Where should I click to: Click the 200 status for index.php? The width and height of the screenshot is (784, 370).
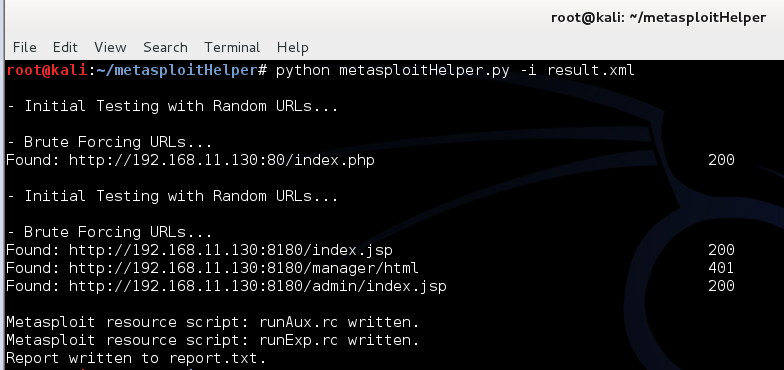pos(721,160)
